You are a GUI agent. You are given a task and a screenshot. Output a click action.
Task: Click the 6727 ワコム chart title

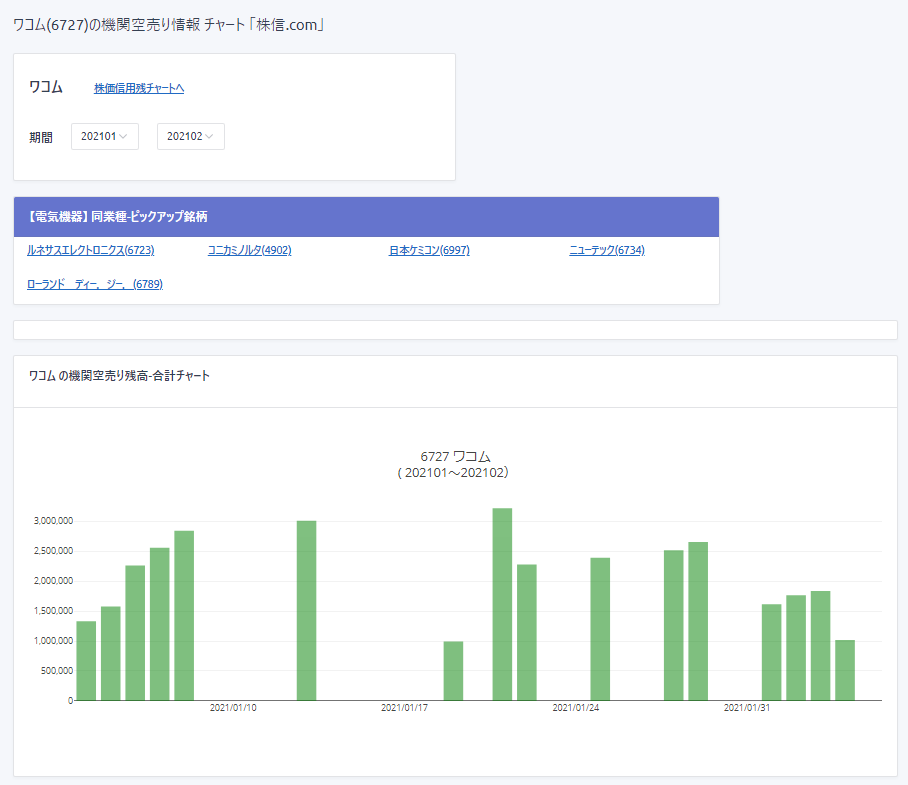point(455,456)
